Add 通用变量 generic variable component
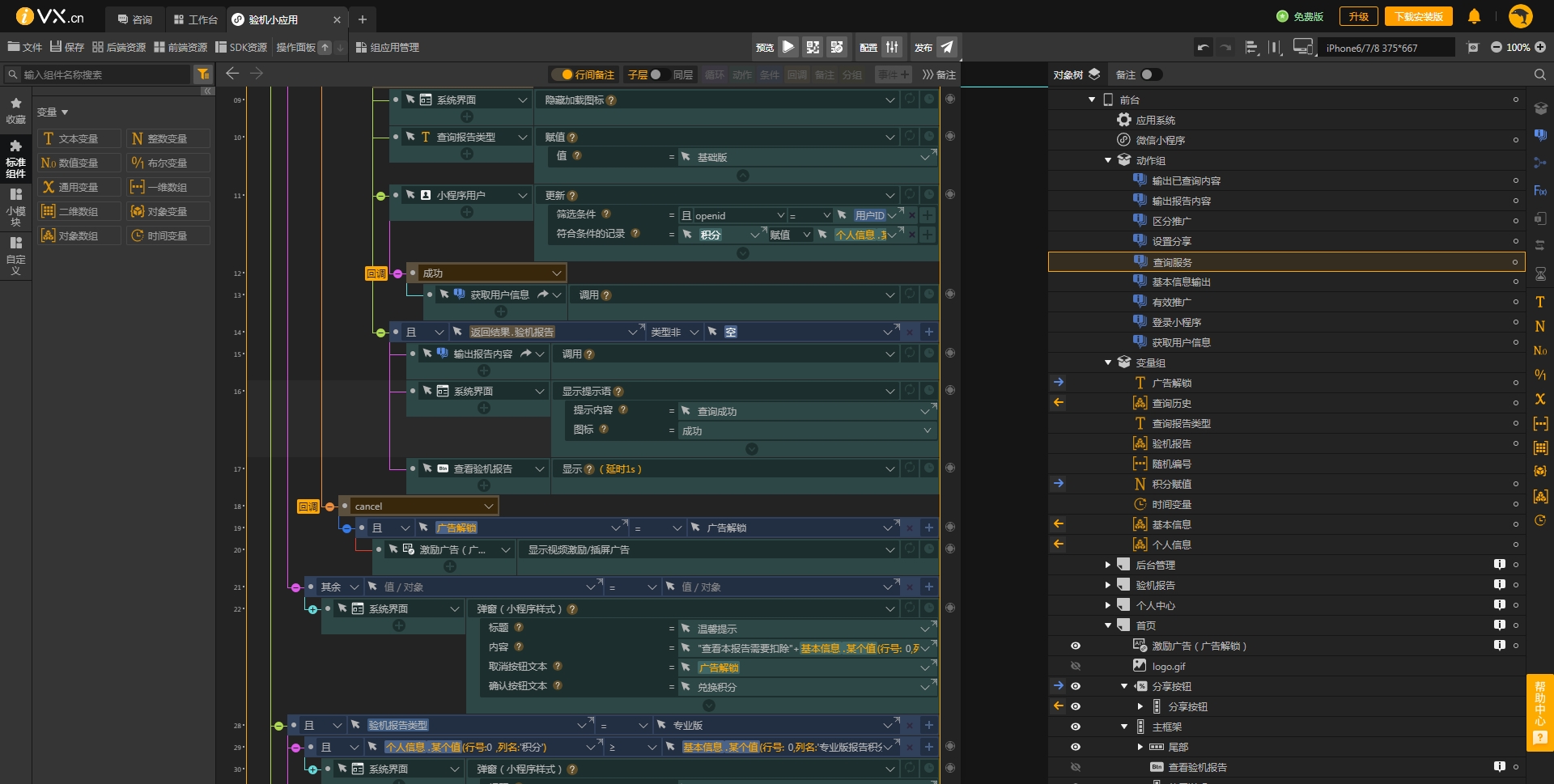This screenshot has height=784, width=1554. 79,187
